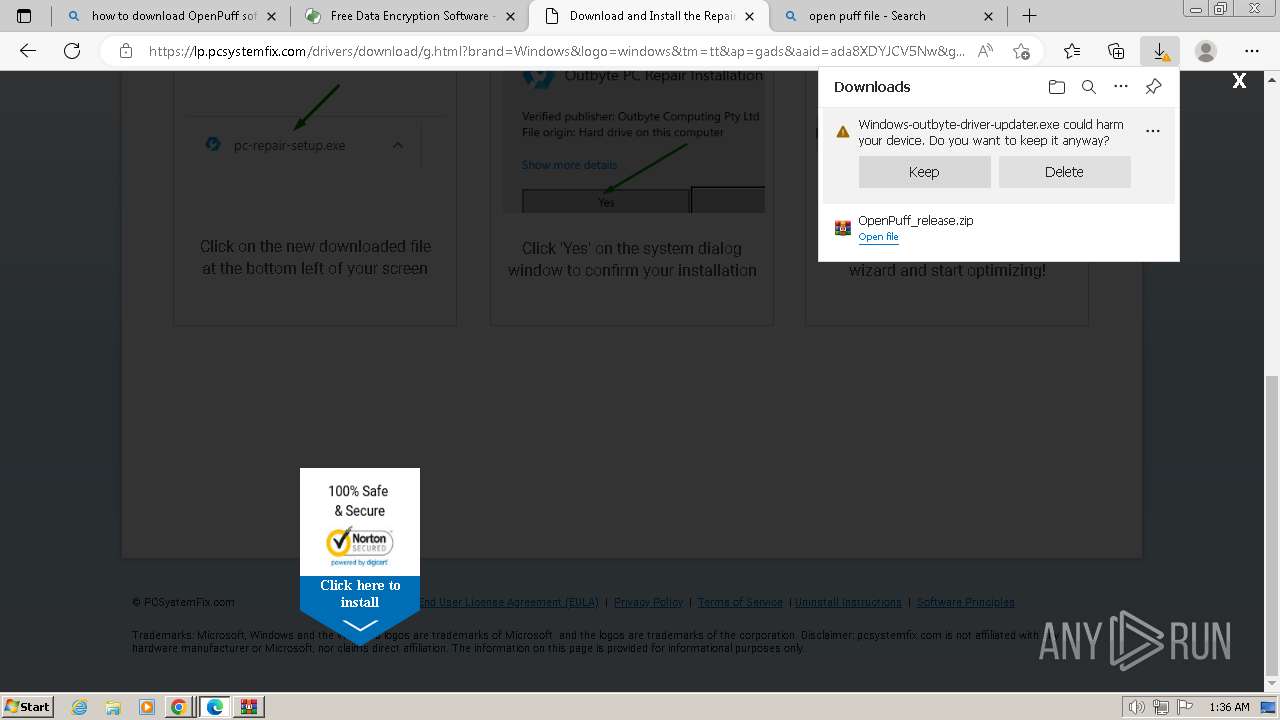Open the Favorites list

click(x=1072, y=51)
